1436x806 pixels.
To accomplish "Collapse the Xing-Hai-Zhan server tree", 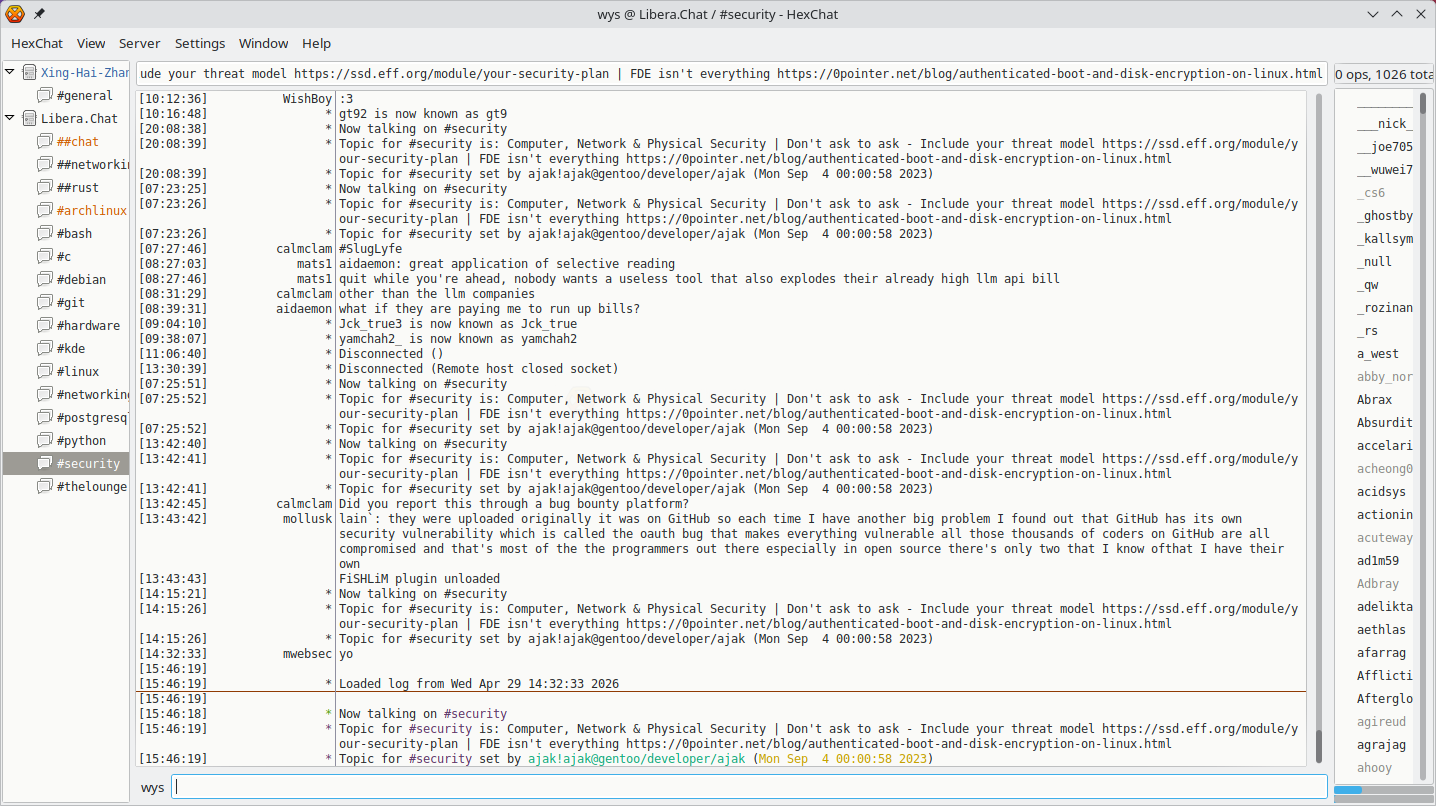I will (x=11, y=73).
